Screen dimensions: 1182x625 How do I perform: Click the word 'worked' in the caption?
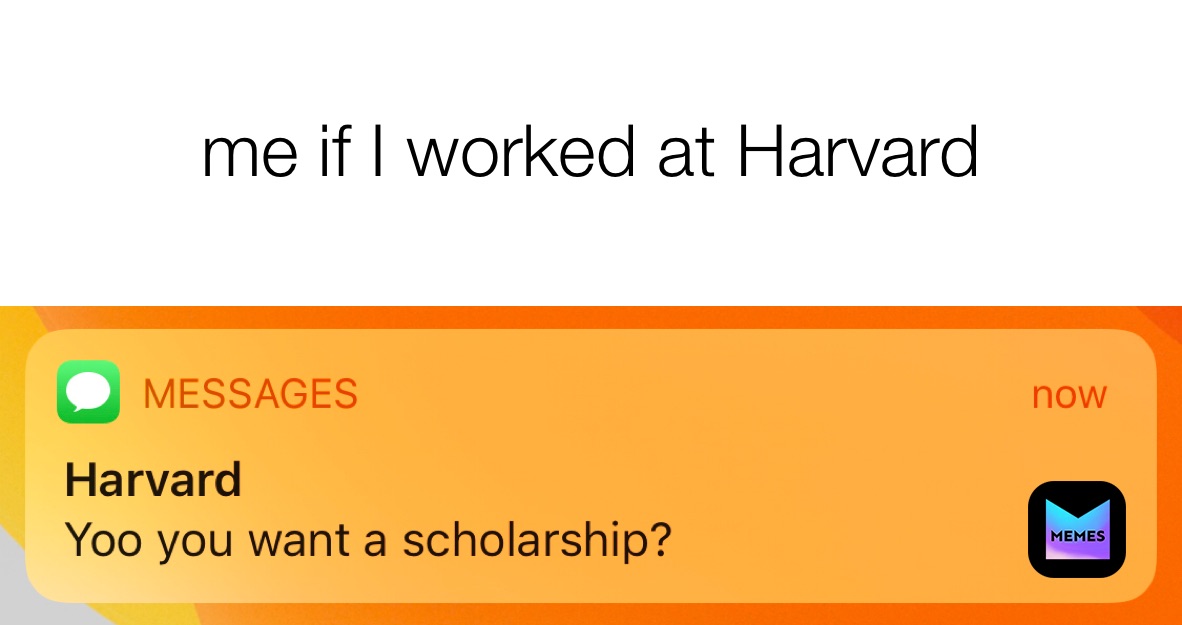520,155
